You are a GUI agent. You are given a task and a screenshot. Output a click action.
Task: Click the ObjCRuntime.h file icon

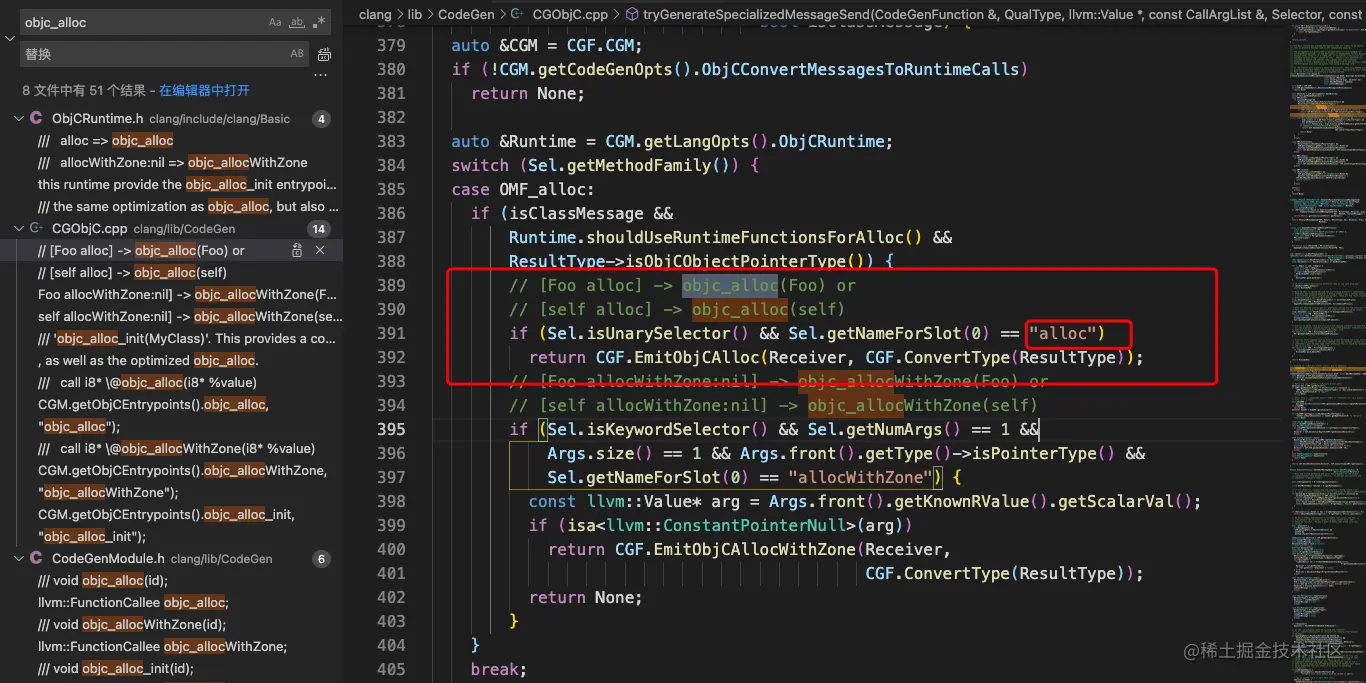point(37,118)
